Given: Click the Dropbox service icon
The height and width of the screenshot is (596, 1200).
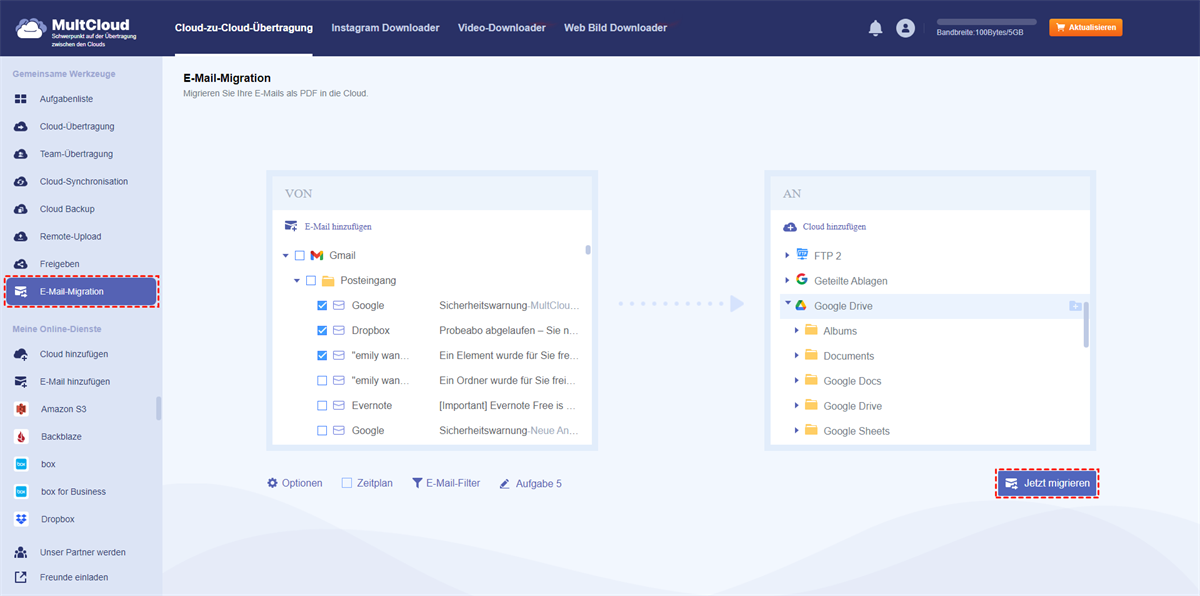Looking at the screenshot, I should pyautogui.click(x=21, y=519).
